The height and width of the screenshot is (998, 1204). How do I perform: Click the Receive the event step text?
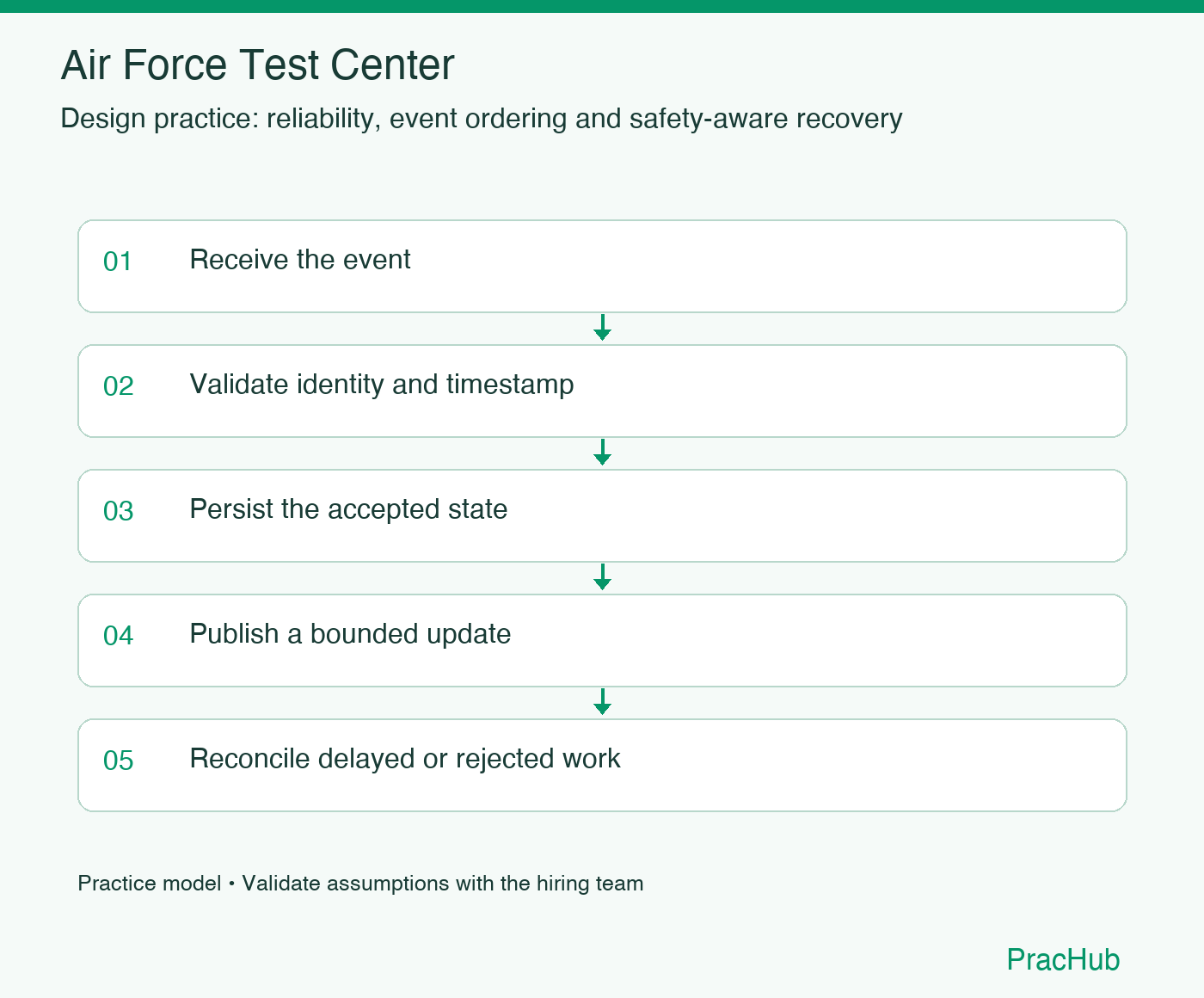300,260
